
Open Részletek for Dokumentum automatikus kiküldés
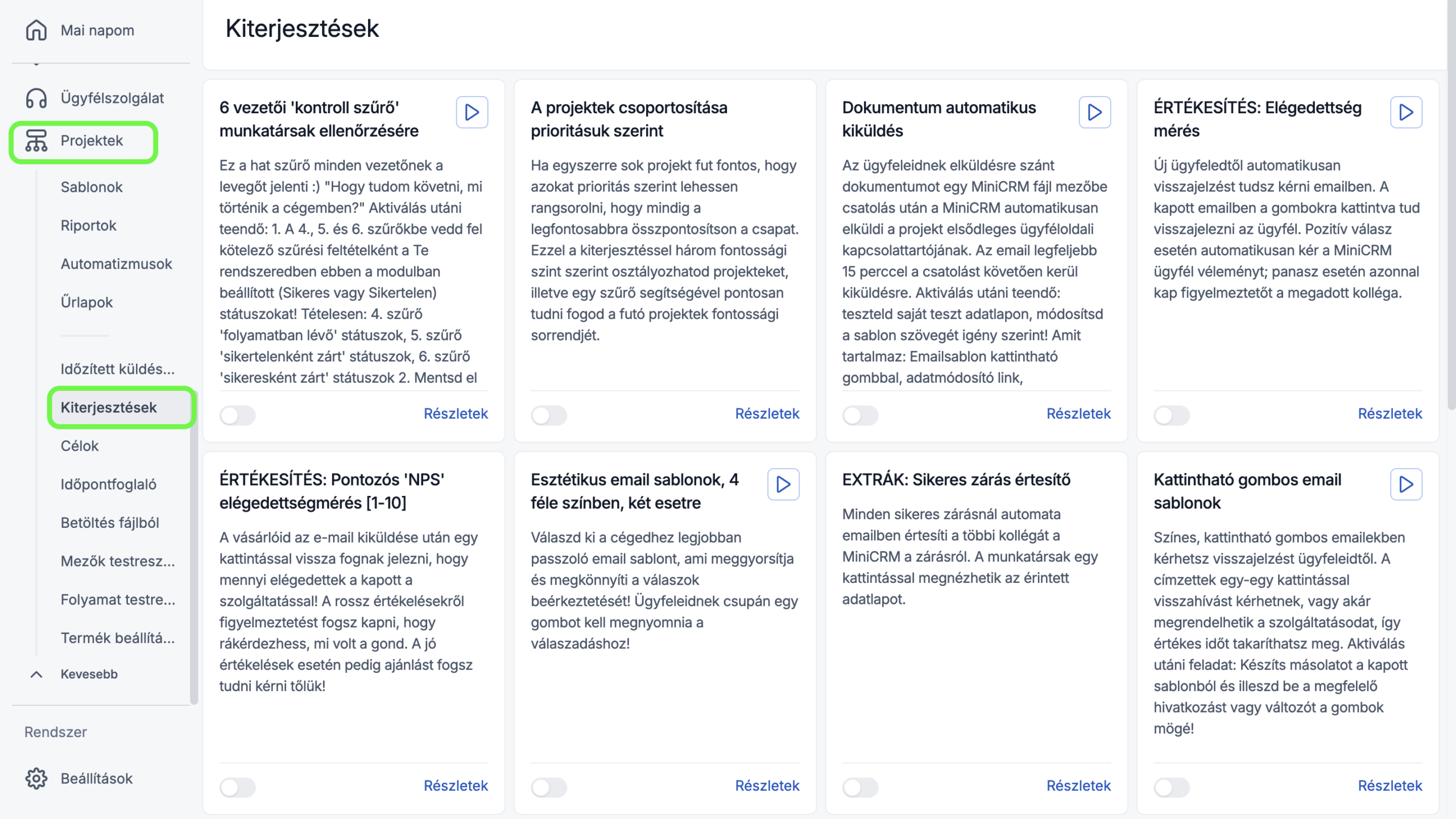[x=1078, y=413]
